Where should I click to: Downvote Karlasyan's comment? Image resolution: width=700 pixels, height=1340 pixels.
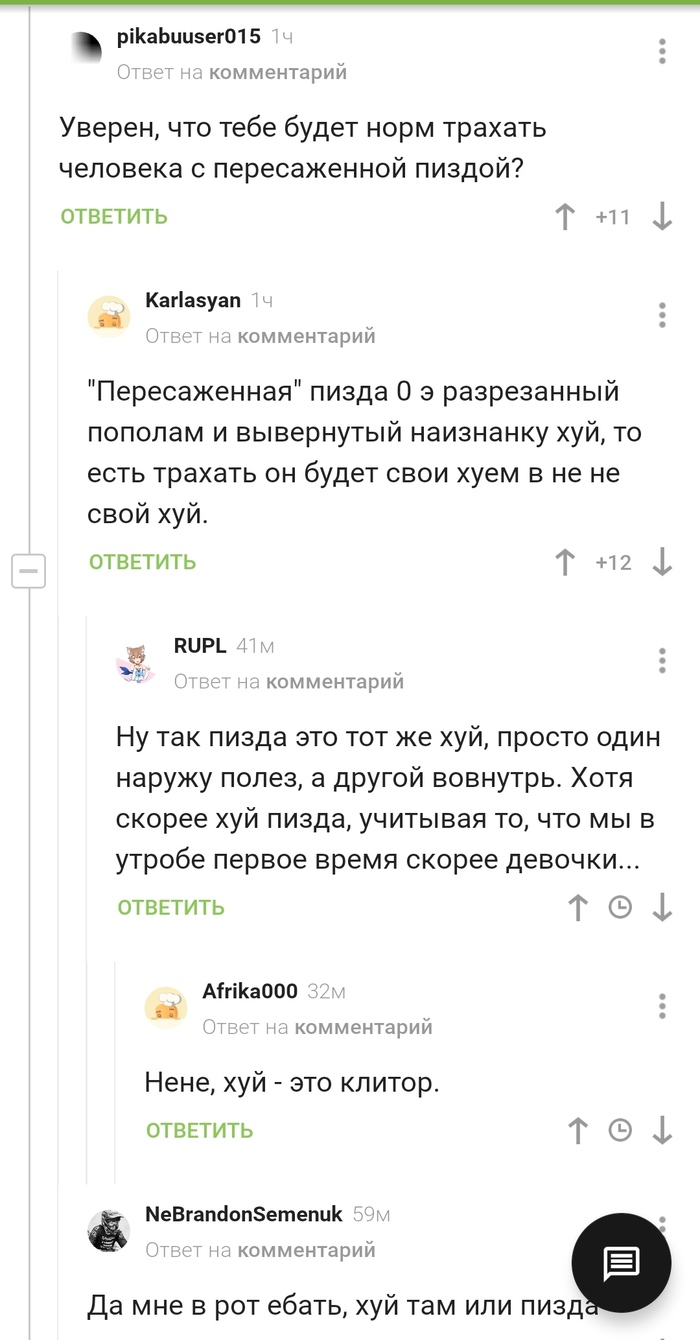(662, 562)
